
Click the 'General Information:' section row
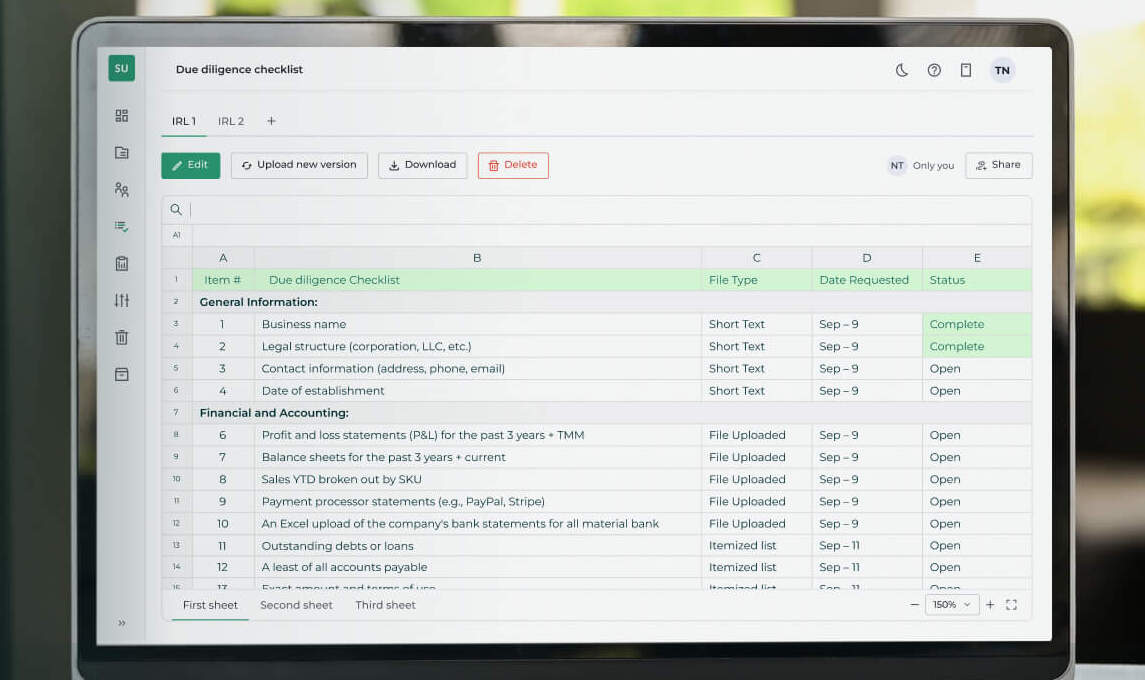(612, 302)
